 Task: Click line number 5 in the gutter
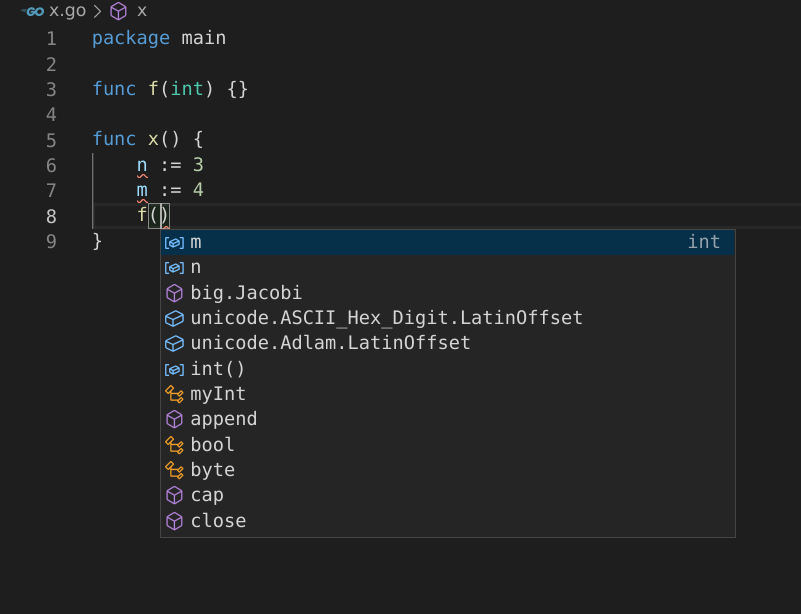[51, 140]
